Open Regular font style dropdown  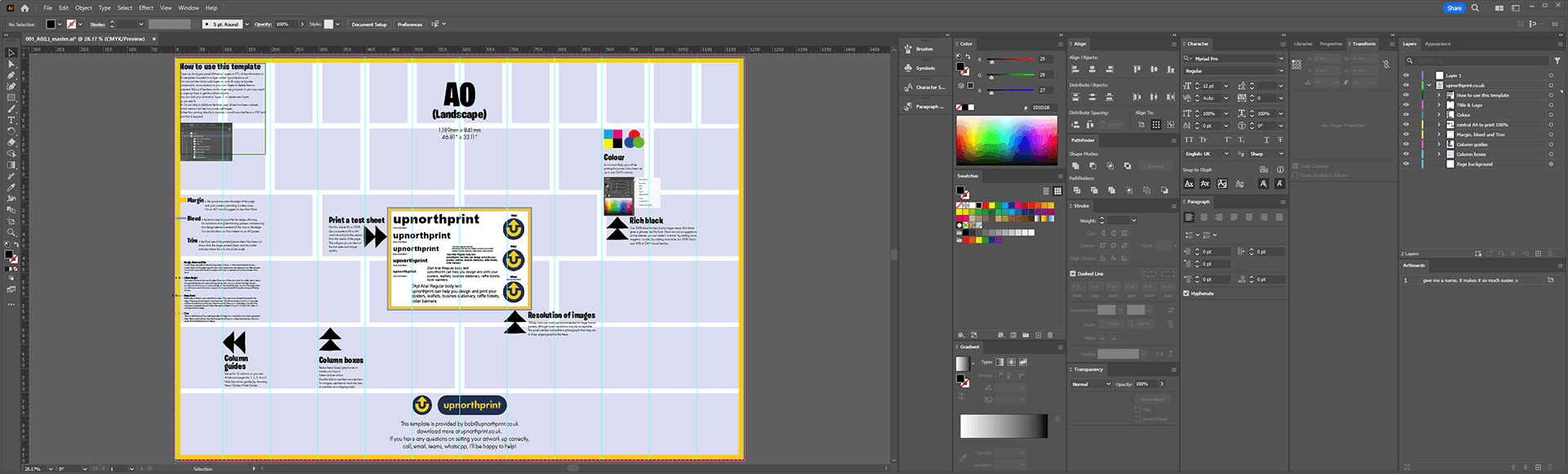coord(1281,71)
